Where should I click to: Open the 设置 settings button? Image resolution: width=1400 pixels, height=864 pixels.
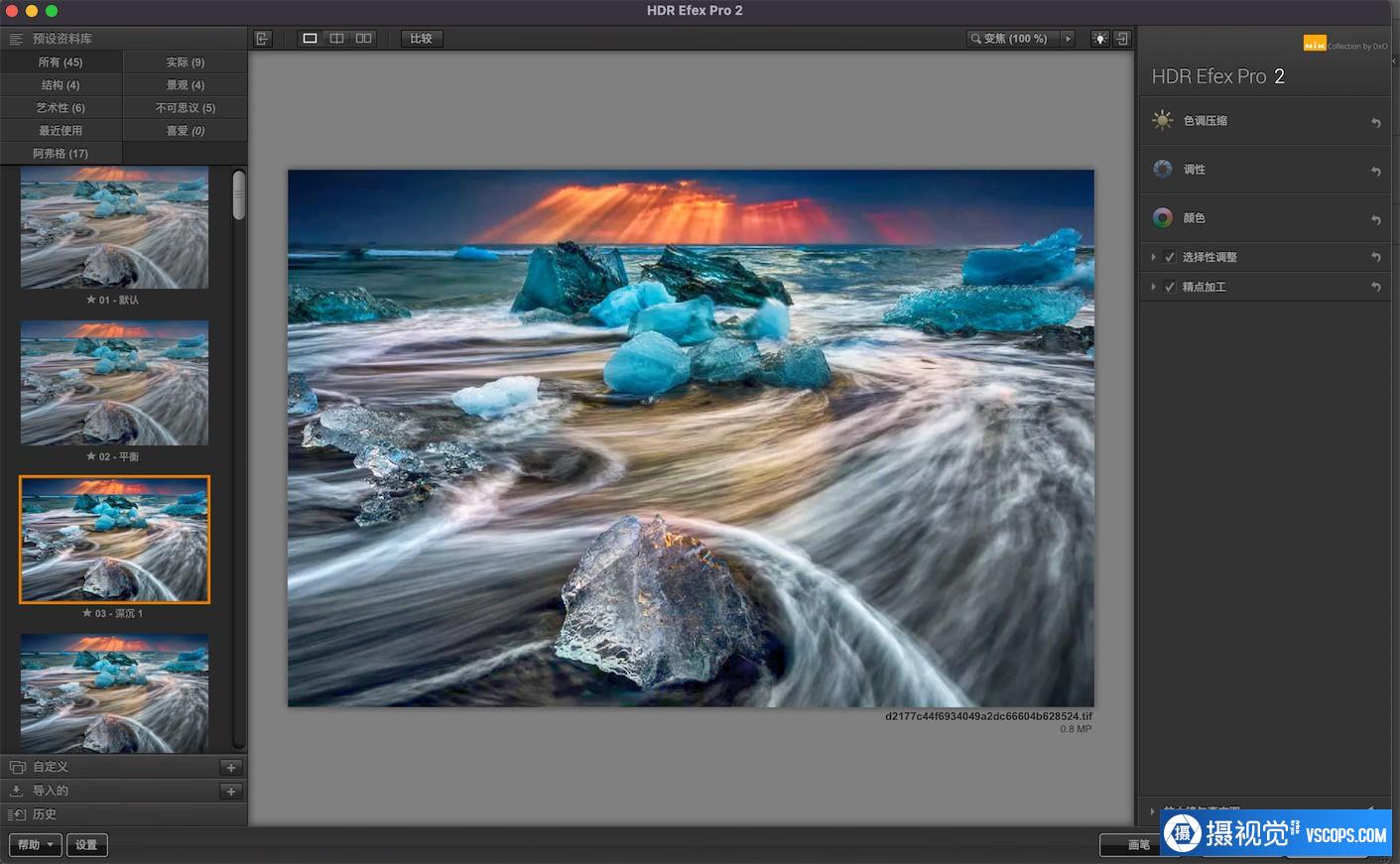[x=86, y=845]
